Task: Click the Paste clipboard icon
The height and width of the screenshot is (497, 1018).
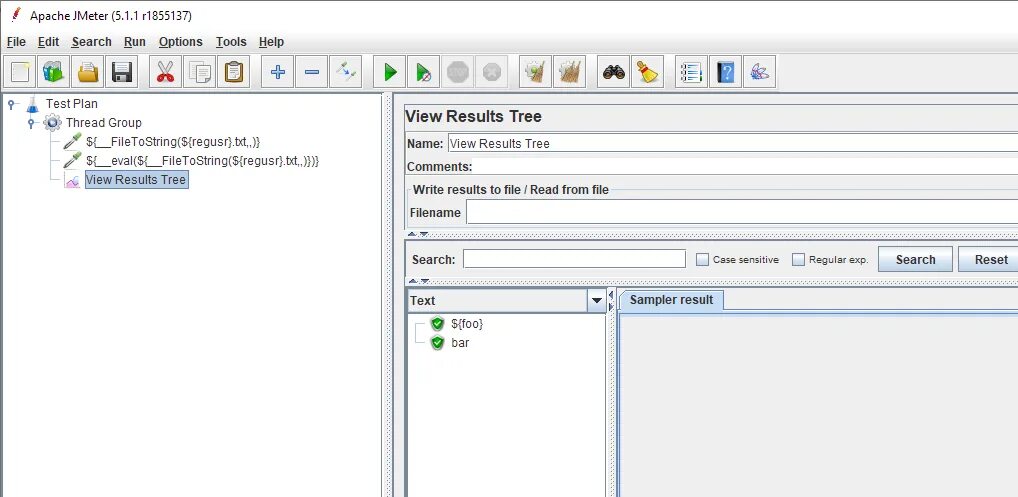Action: 233,71
